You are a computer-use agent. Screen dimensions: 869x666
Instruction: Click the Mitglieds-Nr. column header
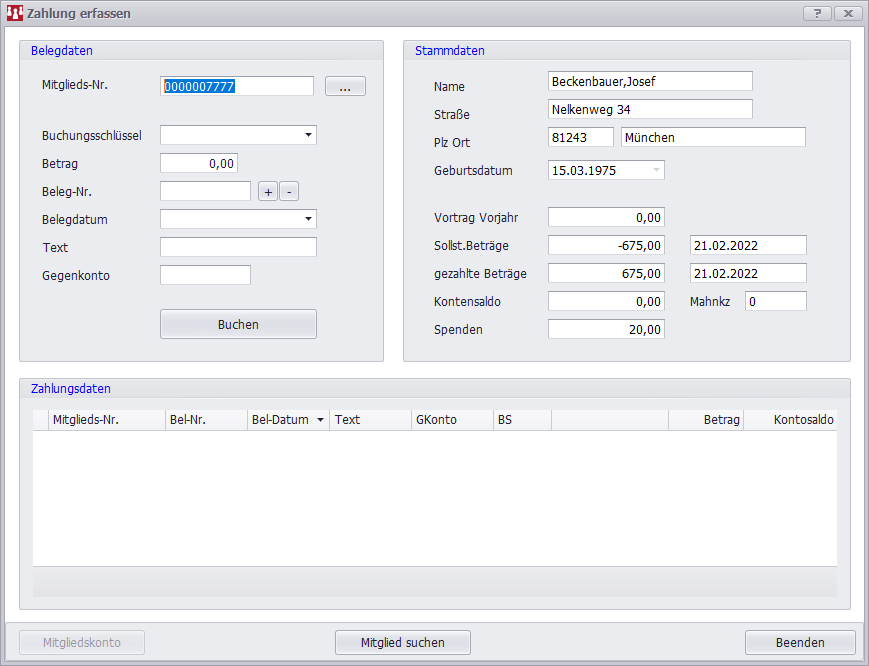click(107, 420)
